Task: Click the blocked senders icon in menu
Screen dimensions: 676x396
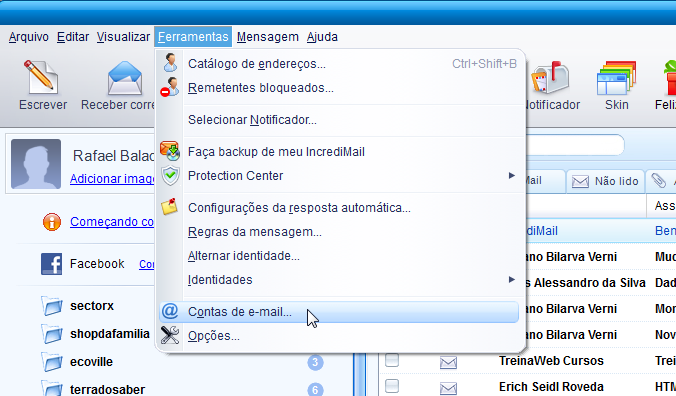Action: (x=170, y=87)
